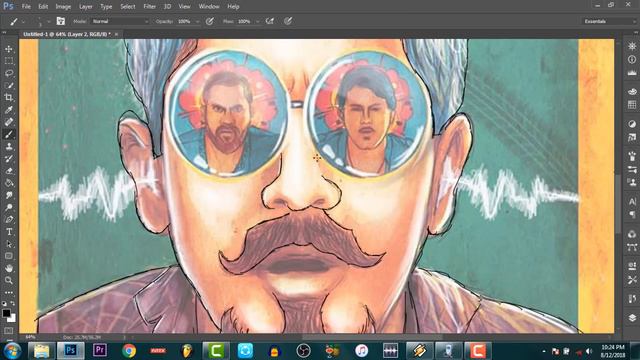Select the Move tool
The height and width of the screenshot is (360, 640).
tap(9, 49)
